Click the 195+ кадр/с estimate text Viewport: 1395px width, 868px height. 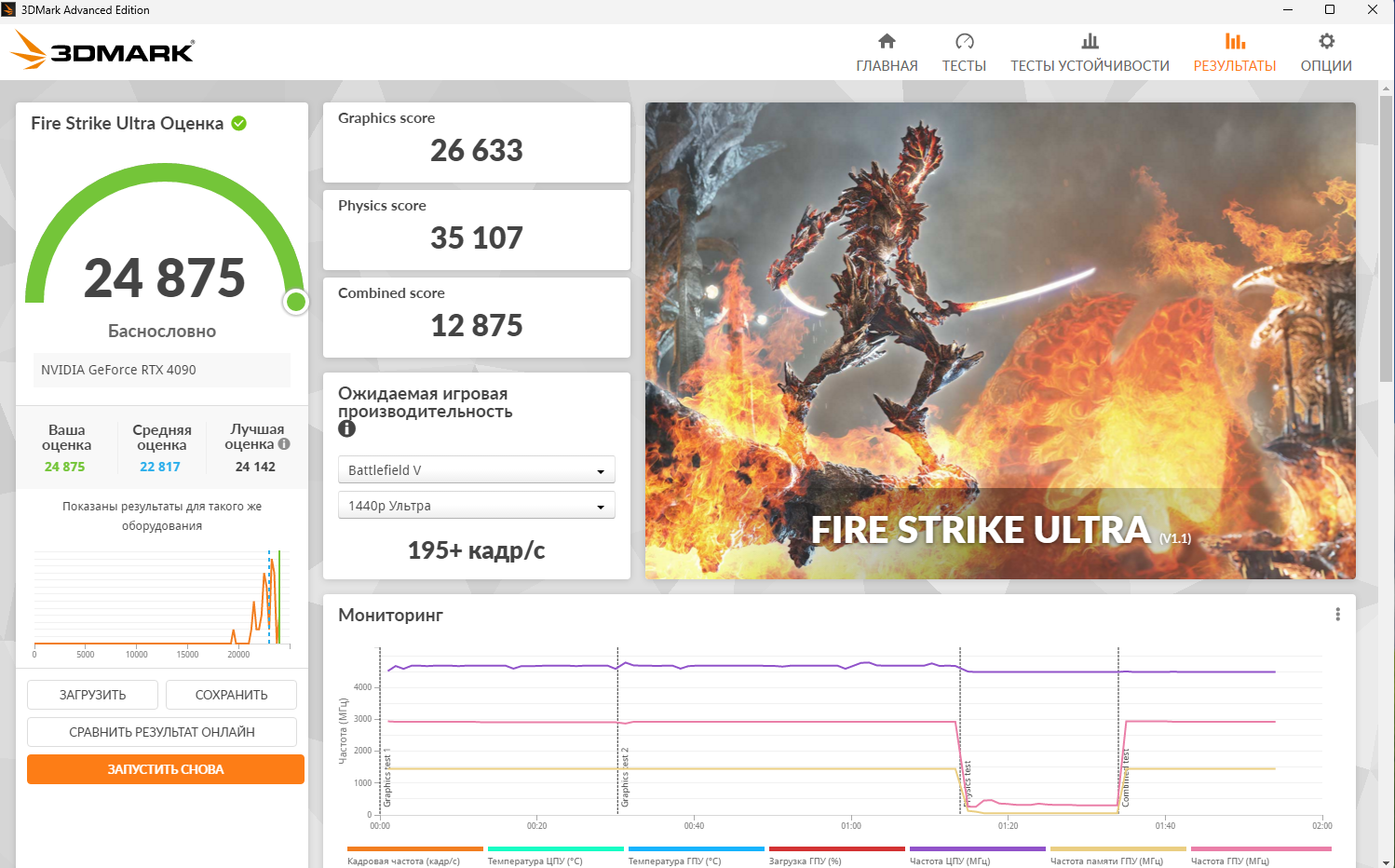click(x=476, y=550)
